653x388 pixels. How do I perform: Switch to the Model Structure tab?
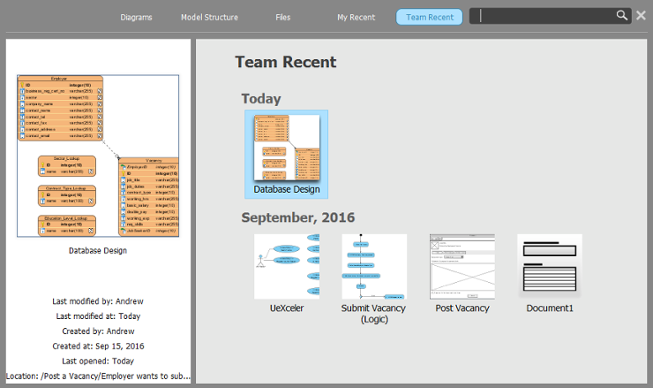tap(209, 17)
